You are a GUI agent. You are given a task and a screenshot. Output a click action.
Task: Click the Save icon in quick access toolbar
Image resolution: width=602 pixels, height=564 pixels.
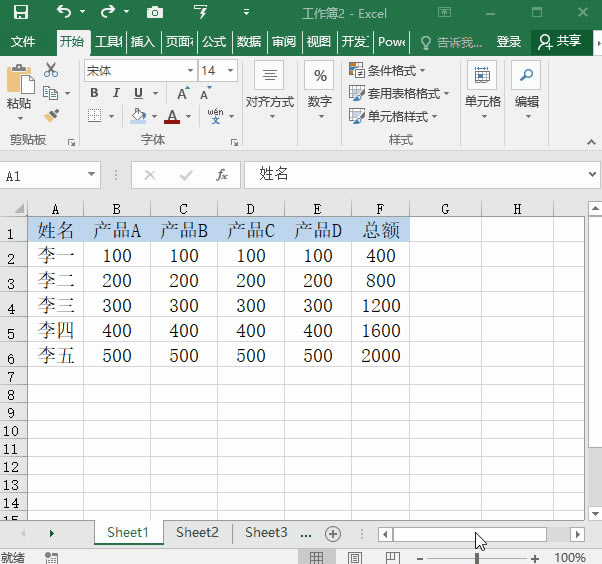point(20,13)
